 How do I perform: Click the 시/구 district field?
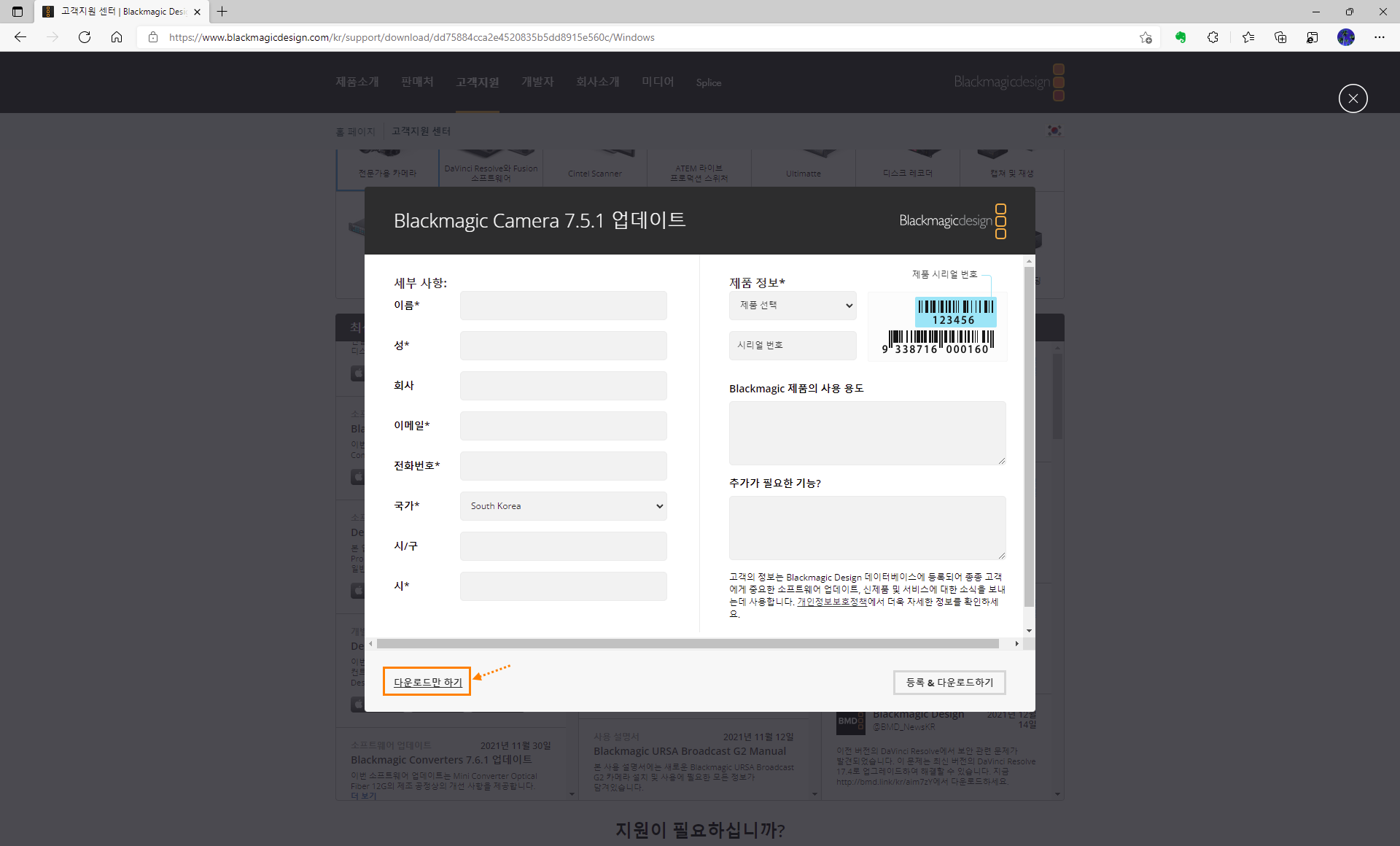[x=564, y=546]
